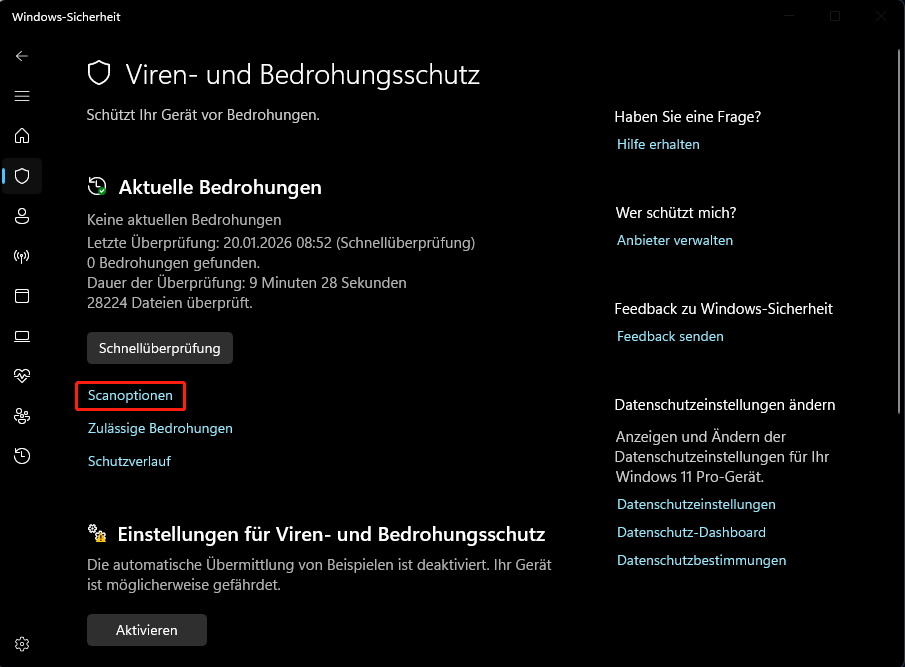
Task: Open protection history clock icon in sidebar
Action: pos(22,456)
